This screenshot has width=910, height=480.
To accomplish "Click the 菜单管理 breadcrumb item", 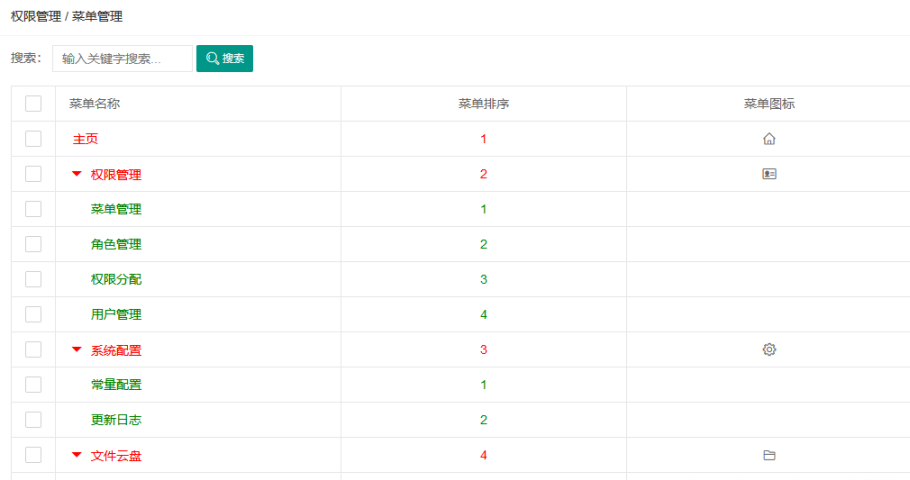I will (98, 17).
